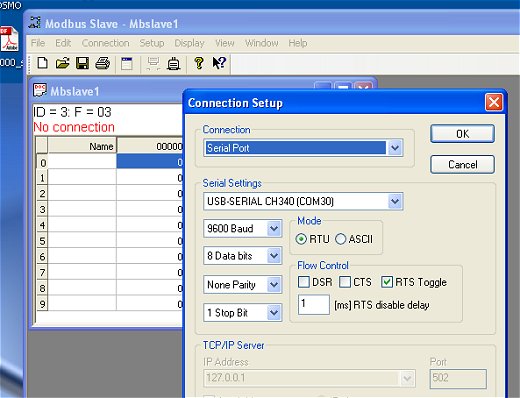Select row 0 header in Mbslave1 table
The width and height of the screenshot is (520, 398).
(x=42, y=162)
